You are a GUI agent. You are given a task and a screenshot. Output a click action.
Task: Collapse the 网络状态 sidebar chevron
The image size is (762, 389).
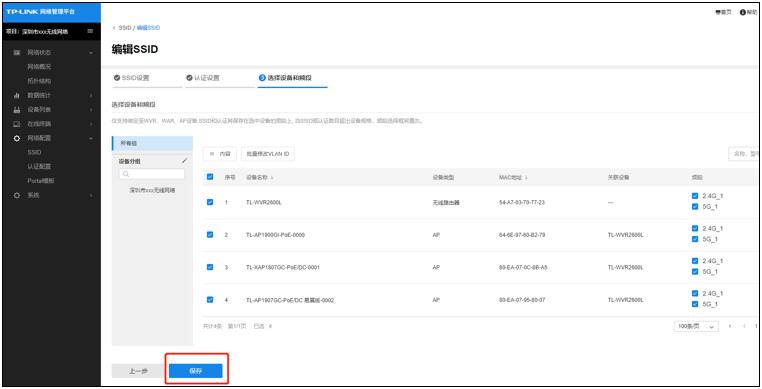pyautogui.click(x=91, y=53)
